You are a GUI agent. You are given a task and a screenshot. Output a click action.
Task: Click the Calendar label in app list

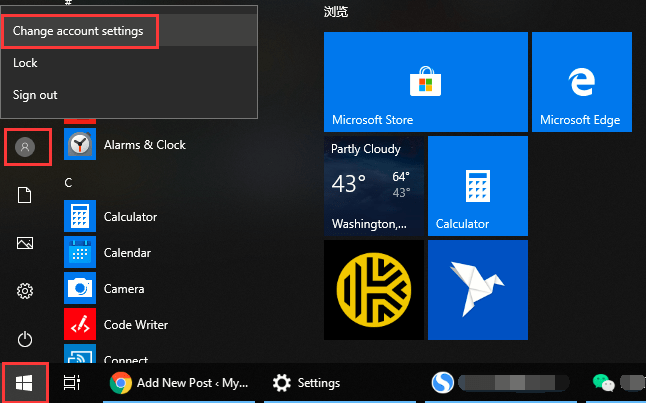coord(127,253)
